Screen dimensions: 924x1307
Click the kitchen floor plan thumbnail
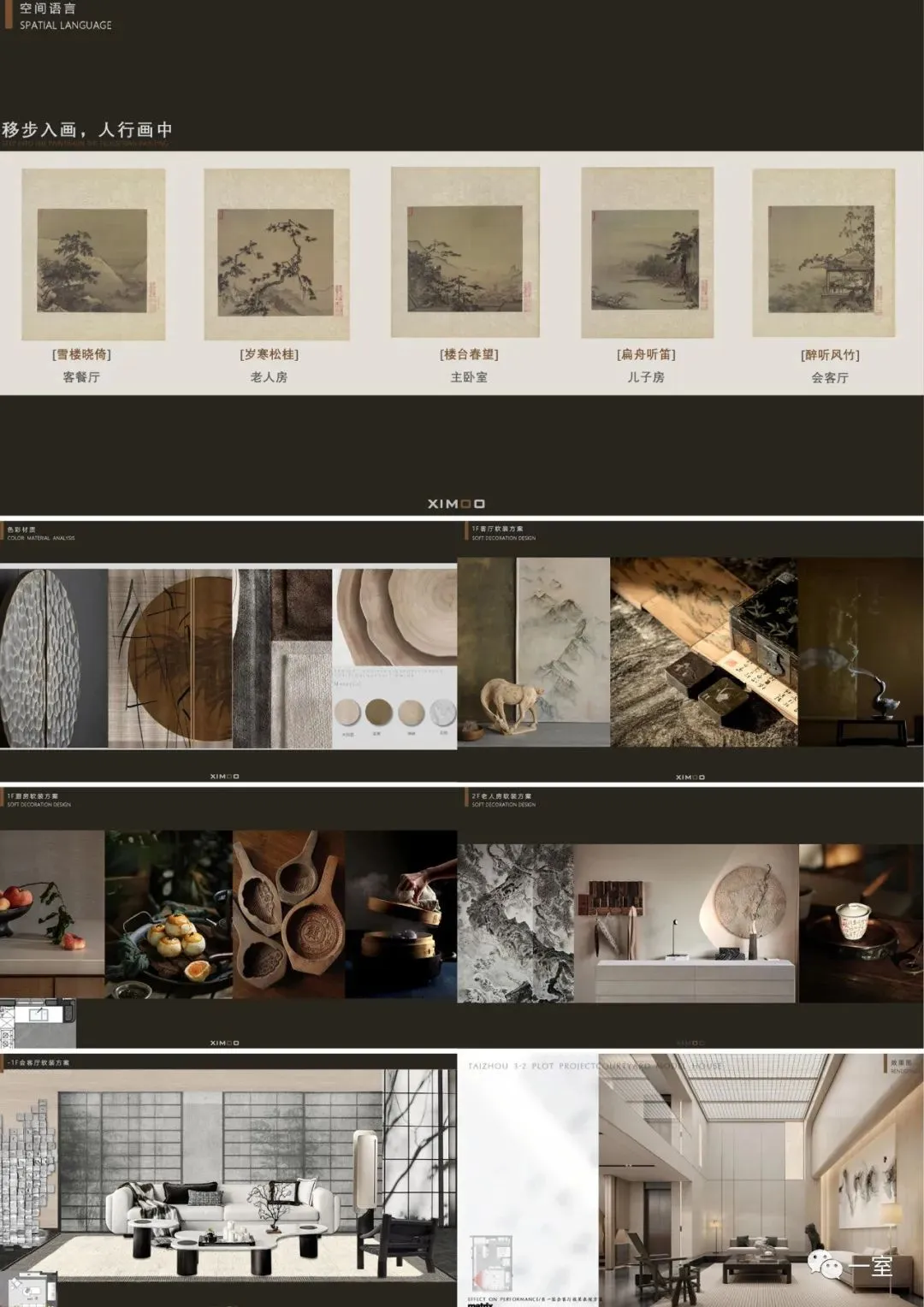[x=38, y=1024]
